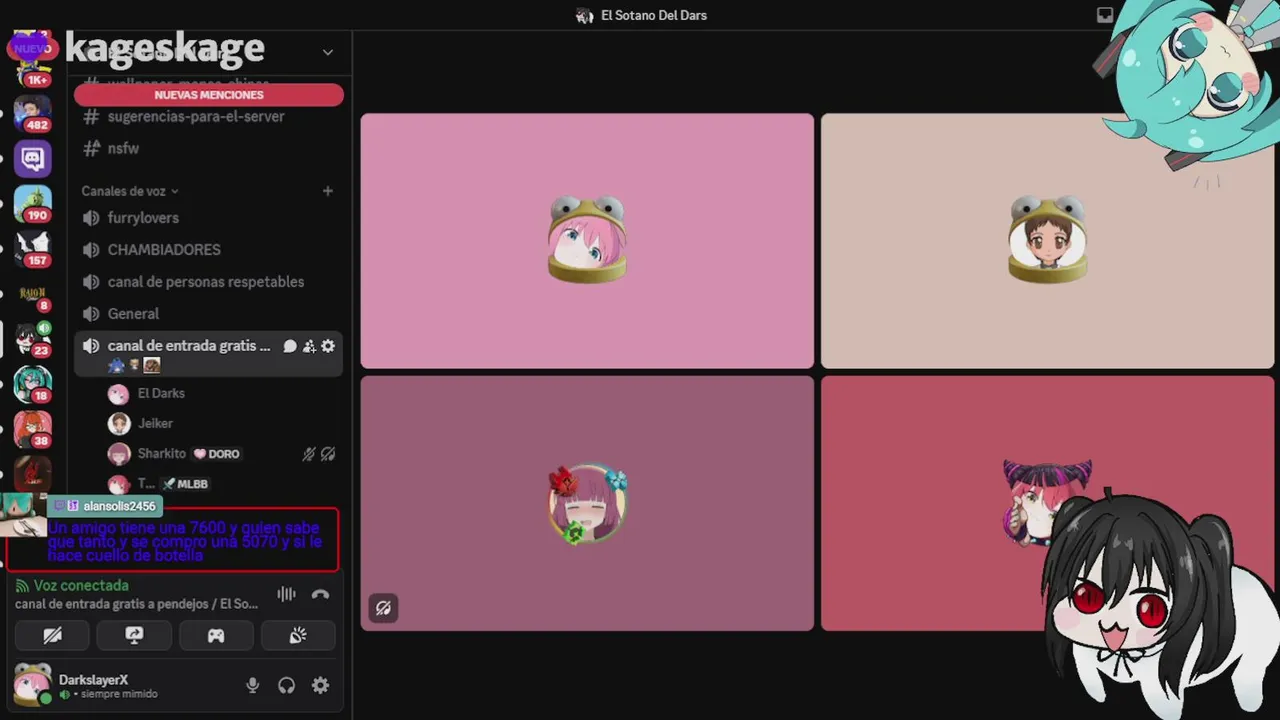1280x720 pixels.
Task: Toggle headphone deafen
Action: pos(287,685)
